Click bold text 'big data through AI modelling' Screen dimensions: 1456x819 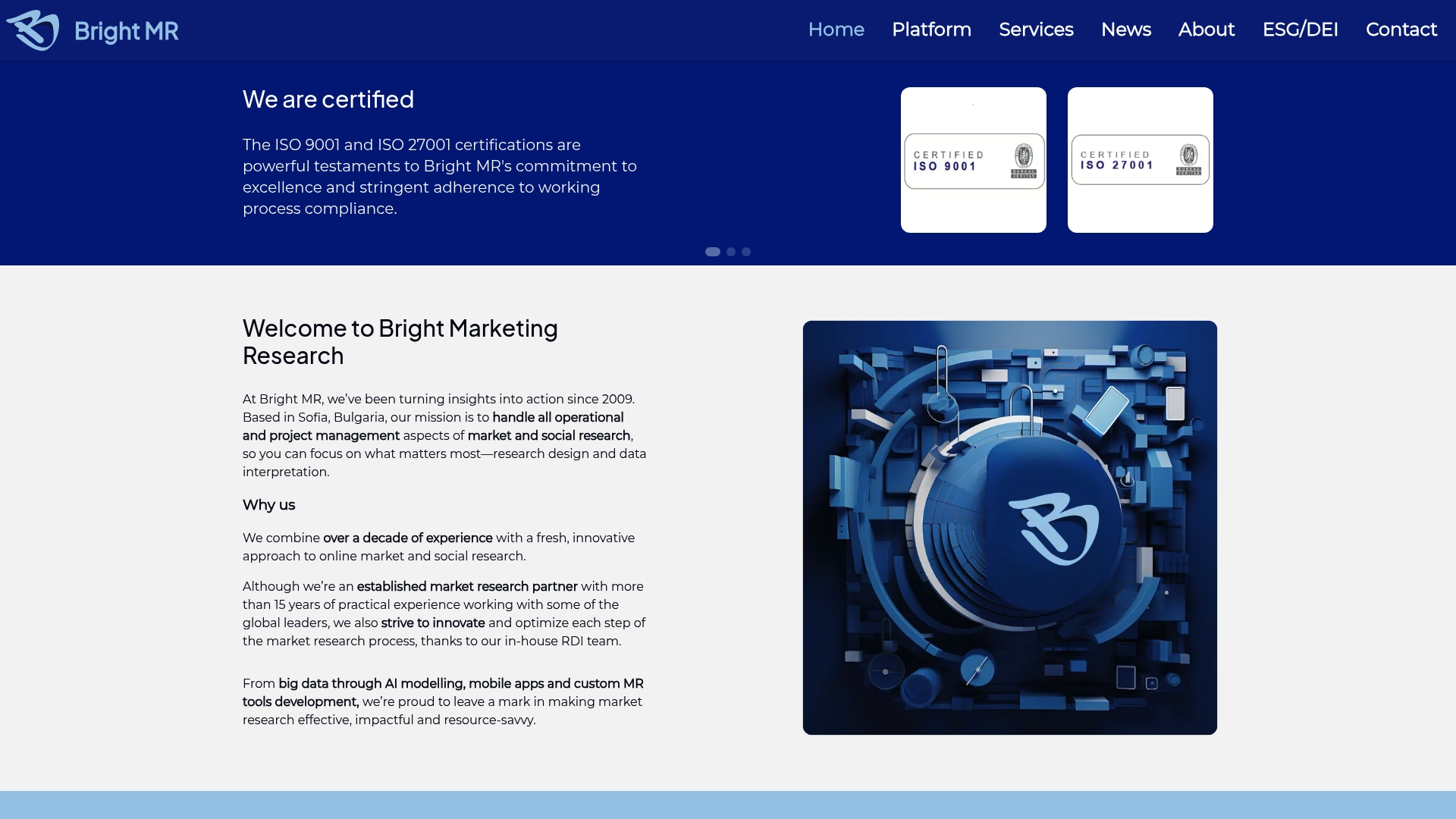point(372,683)
